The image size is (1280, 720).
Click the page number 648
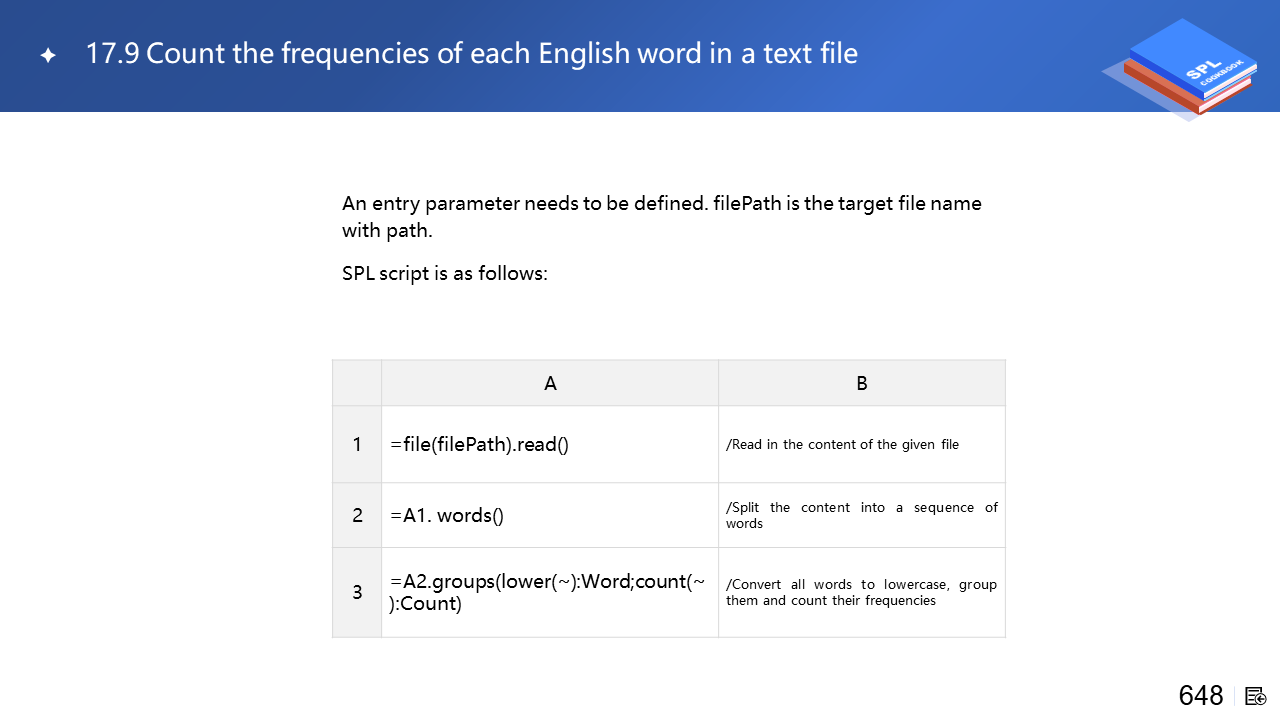(1200, 696)
